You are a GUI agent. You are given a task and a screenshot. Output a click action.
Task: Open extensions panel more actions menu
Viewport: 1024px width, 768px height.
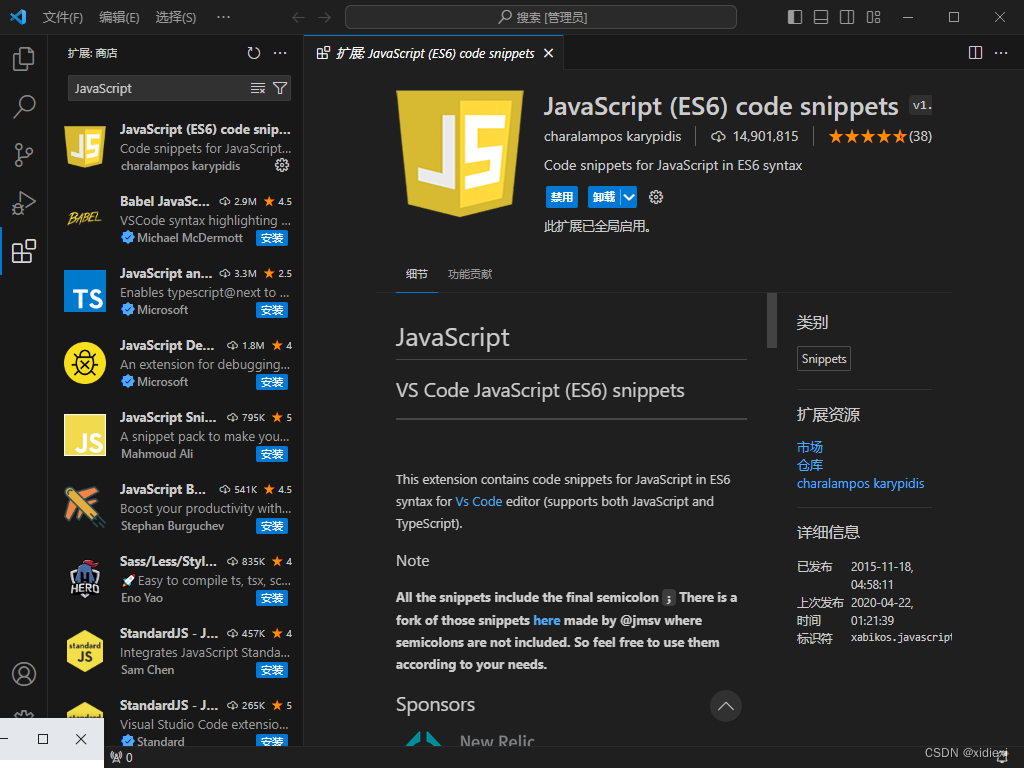pyautogui.click(x=280, y=53)
